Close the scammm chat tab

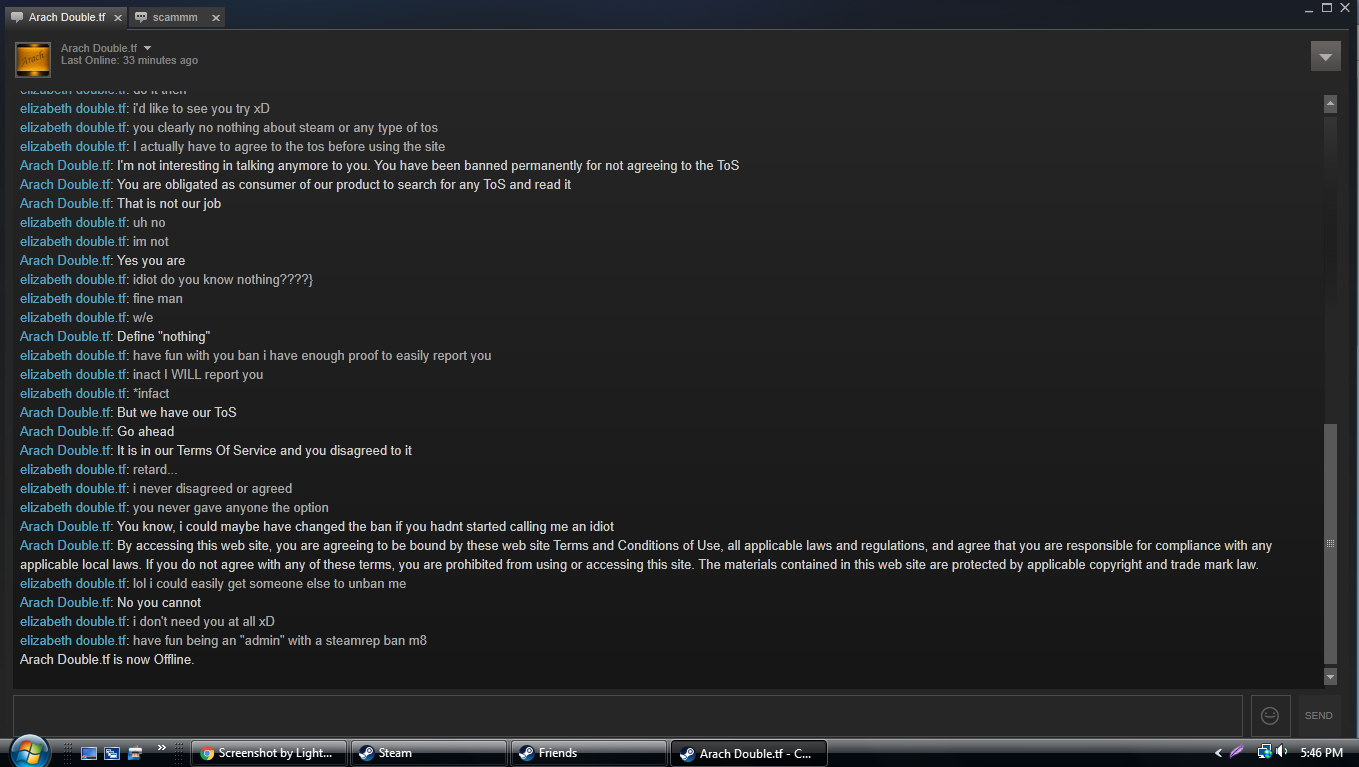point(215,18)
